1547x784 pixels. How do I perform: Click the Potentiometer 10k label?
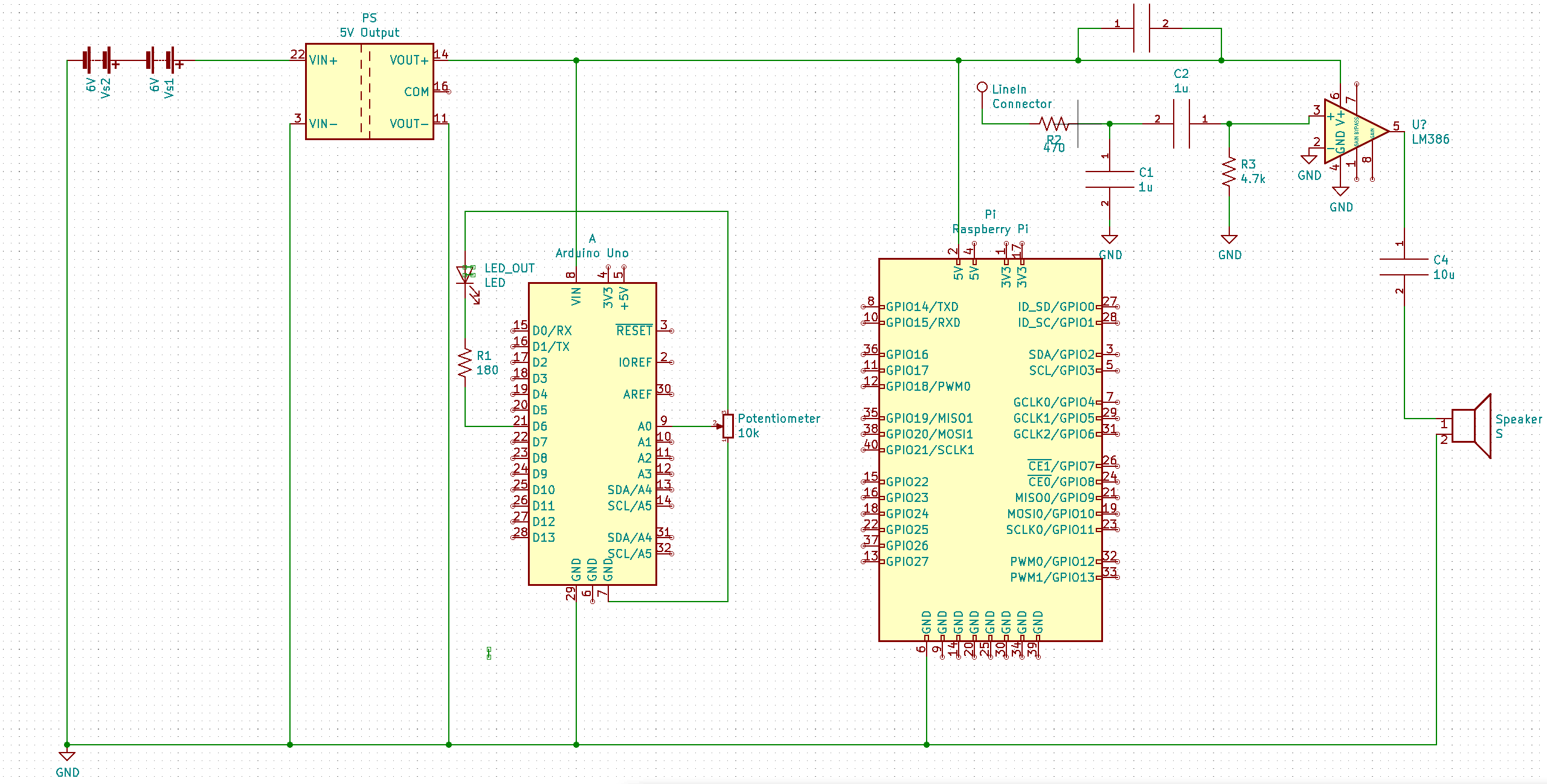779,426
